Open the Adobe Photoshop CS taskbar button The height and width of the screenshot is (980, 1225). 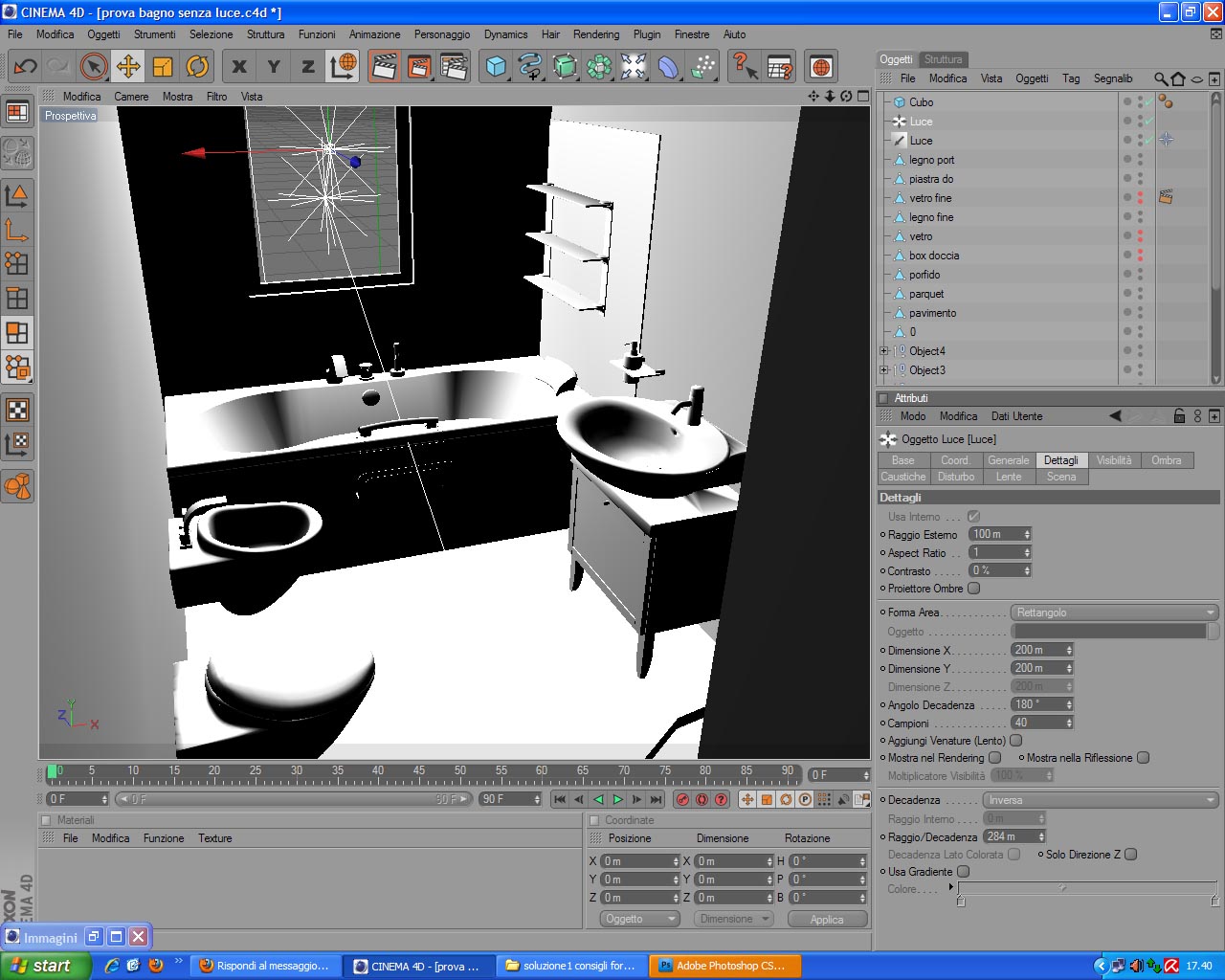click(725, 966)
